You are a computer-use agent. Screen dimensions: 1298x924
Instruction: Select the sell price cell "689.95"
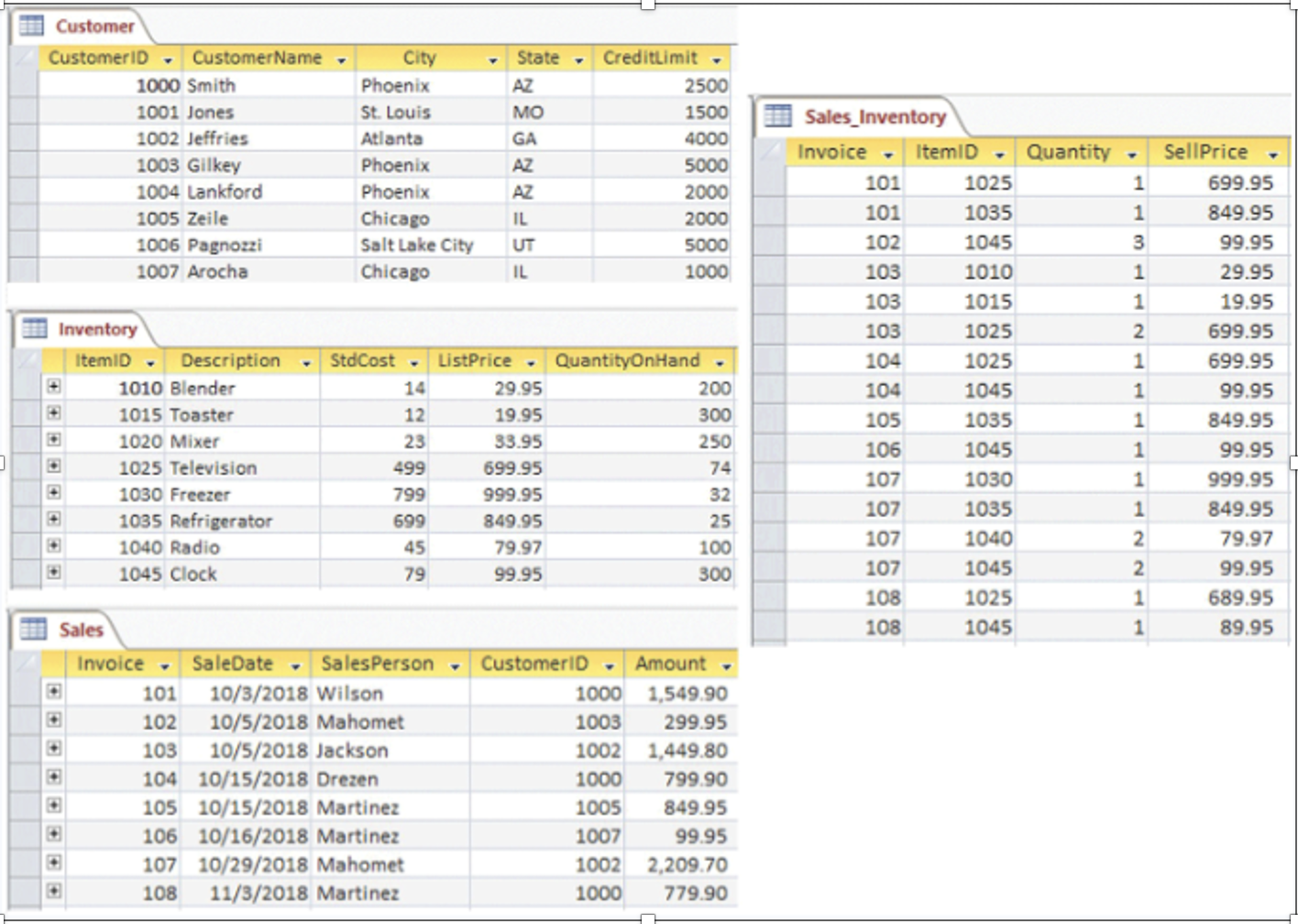coord(1219,598)
